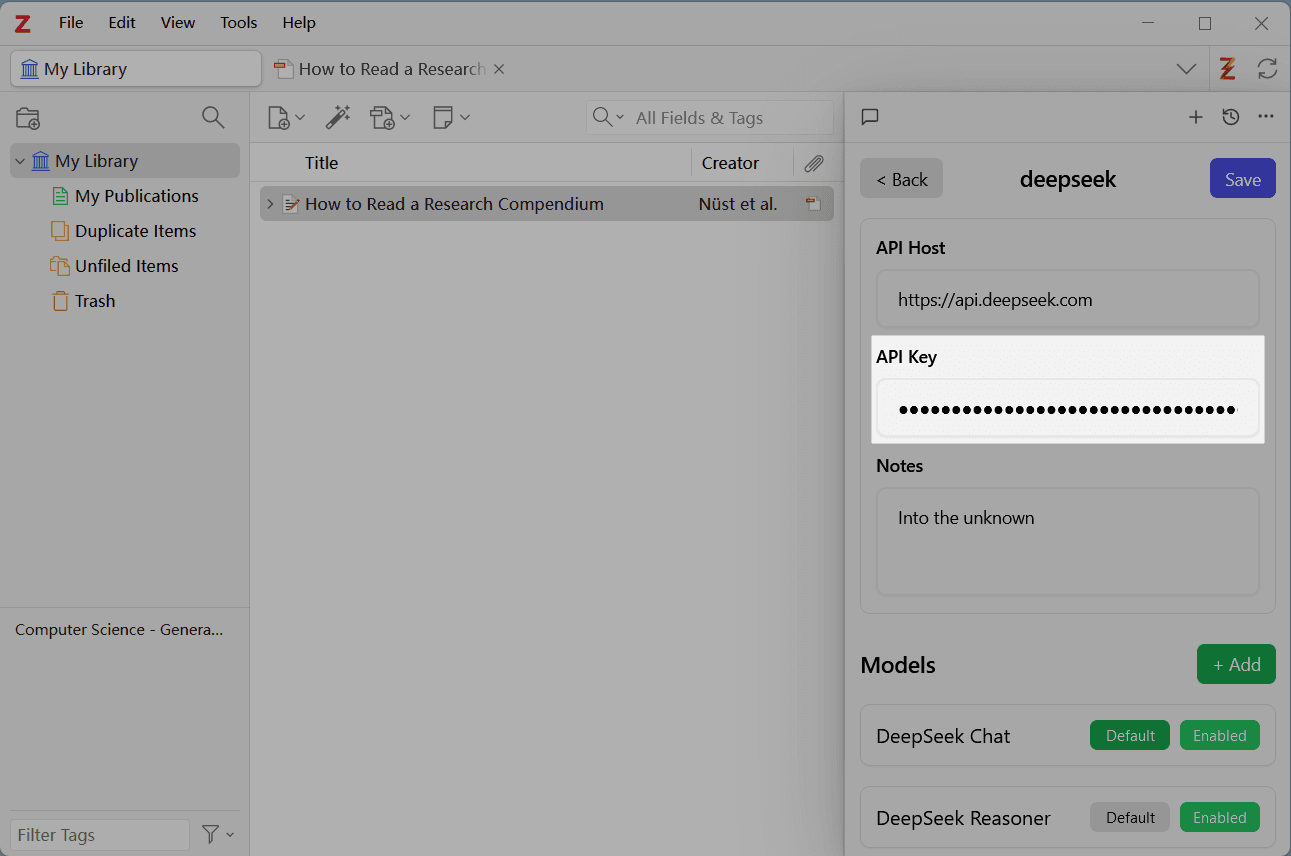
Task: Start a new chat with plus icon
Action: click(x=1195, y=117)
